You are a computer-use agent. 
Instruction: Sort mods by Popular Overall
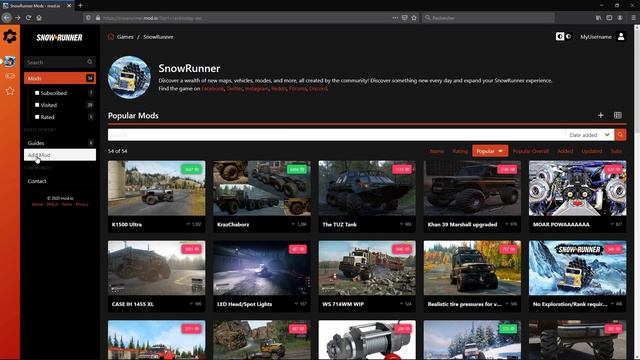pyautogui.click(x=531, y=151)
